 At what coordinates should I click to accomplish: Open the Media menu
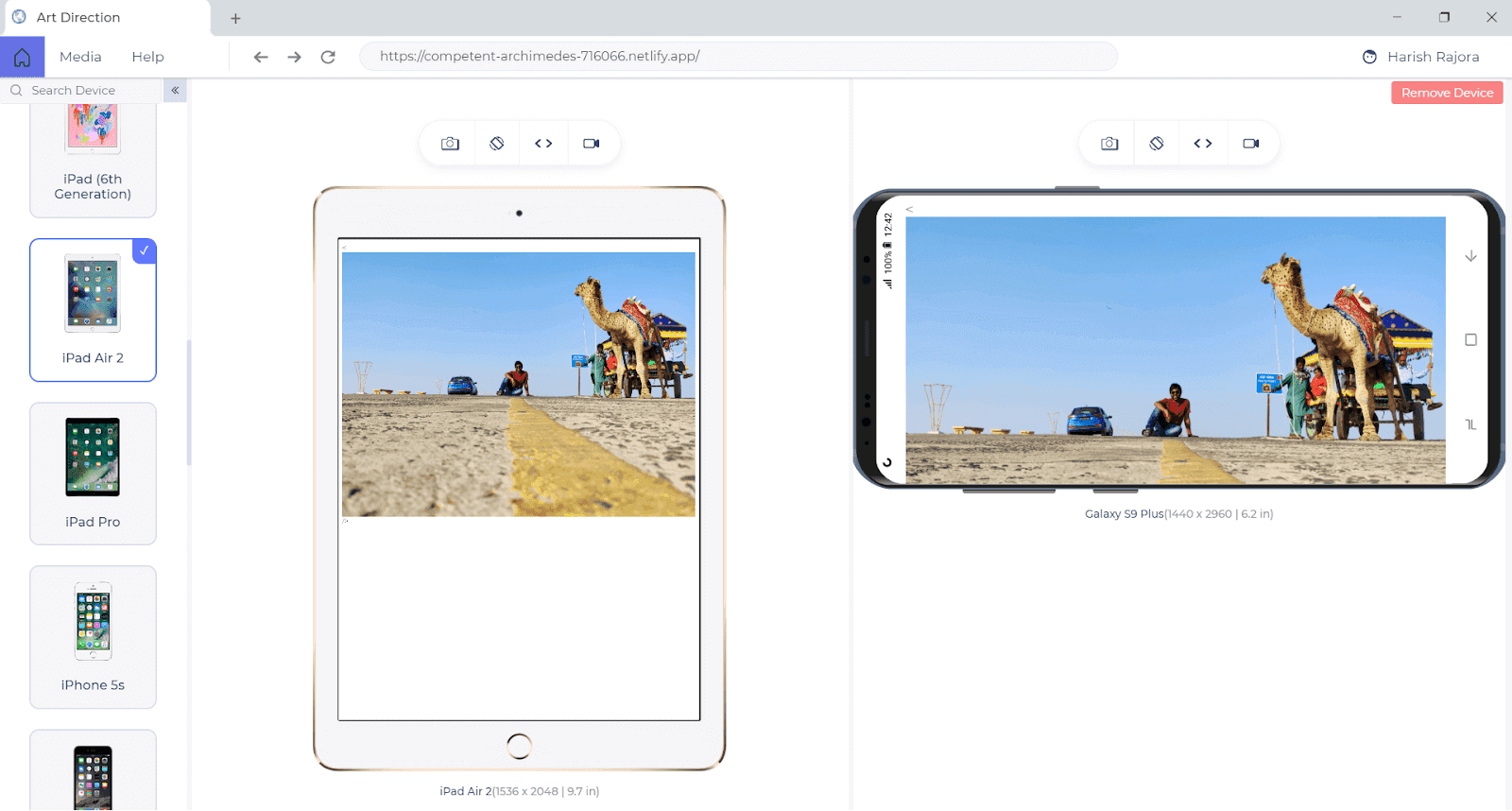80,57
